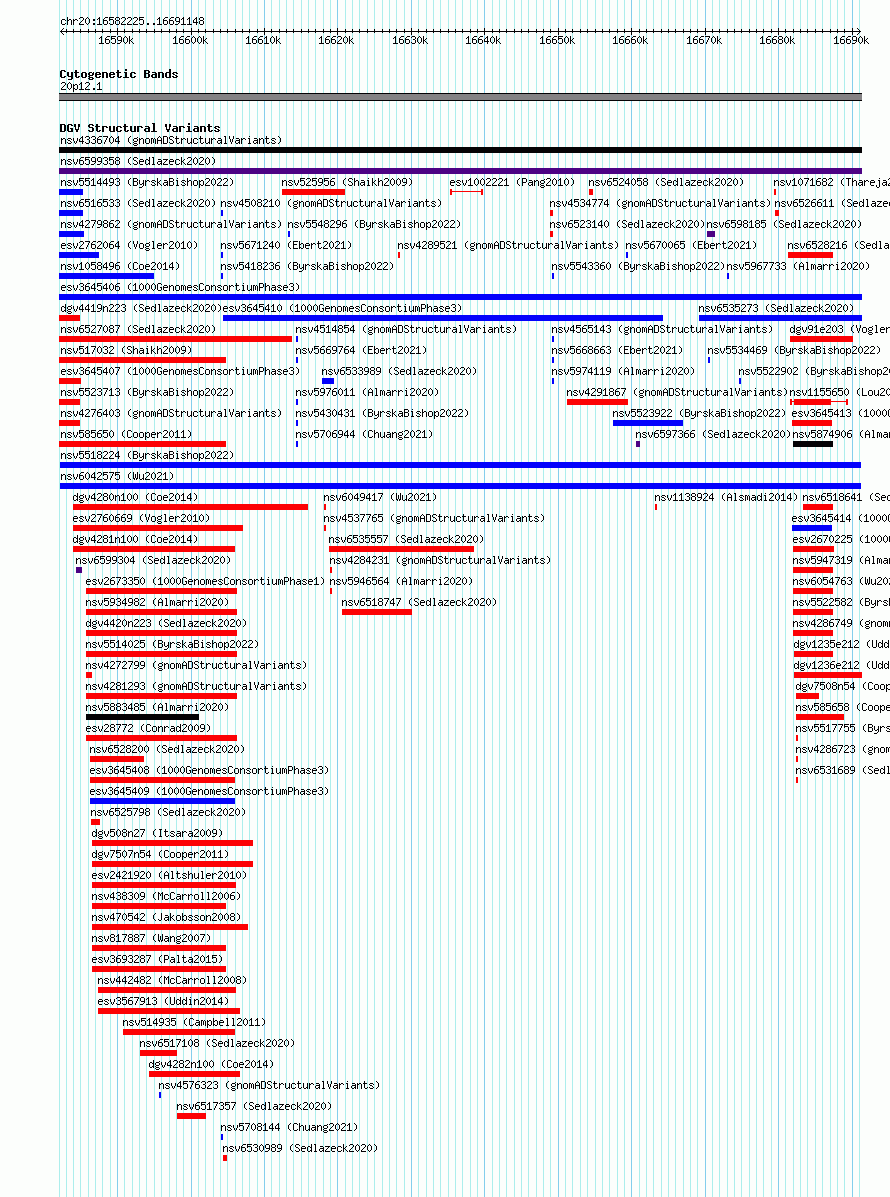
Task: Select the nsv5934982 (Almarri2020) variant
Action: (x=157, y=602)
